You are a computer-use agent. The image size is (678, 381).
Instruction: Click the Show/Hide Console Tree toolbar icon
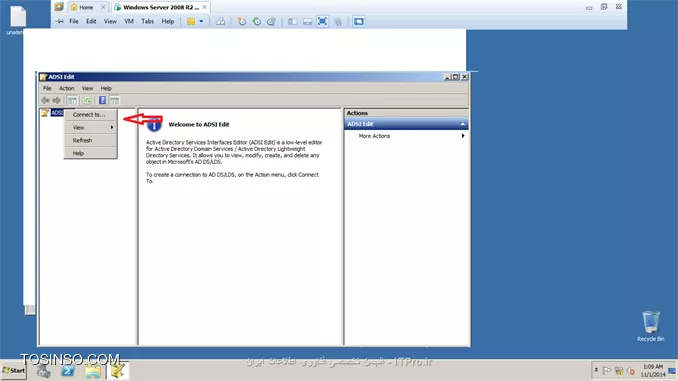coord(72,100)
